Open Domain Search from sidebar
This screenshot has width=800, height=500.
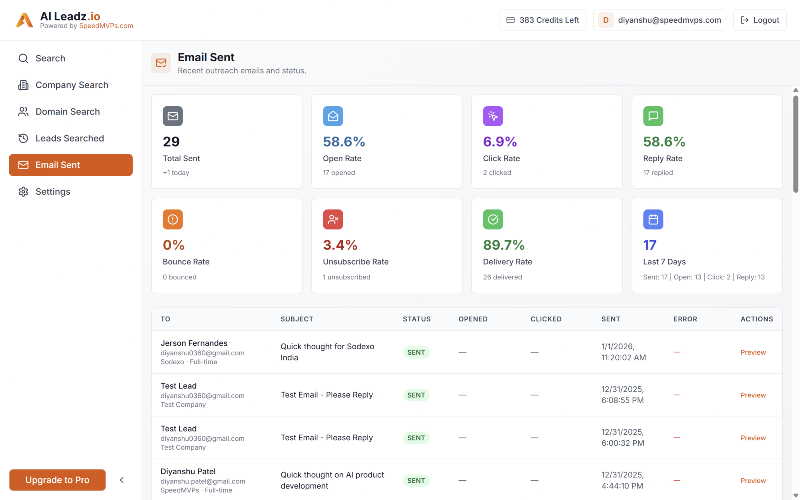67,112
